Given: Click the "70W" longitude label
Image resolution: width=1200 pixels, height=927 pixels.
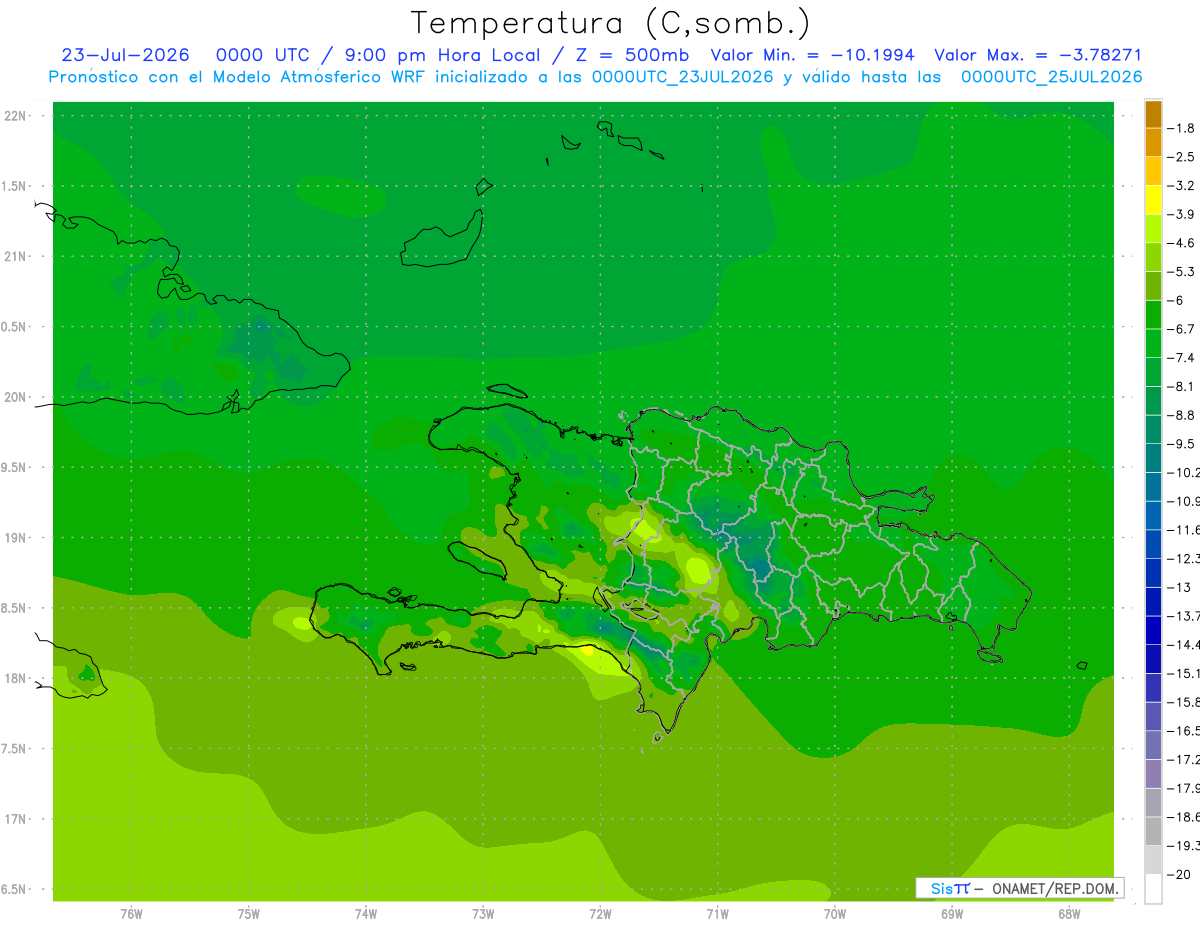Looking at the screenshot, I should coord(834,914).
